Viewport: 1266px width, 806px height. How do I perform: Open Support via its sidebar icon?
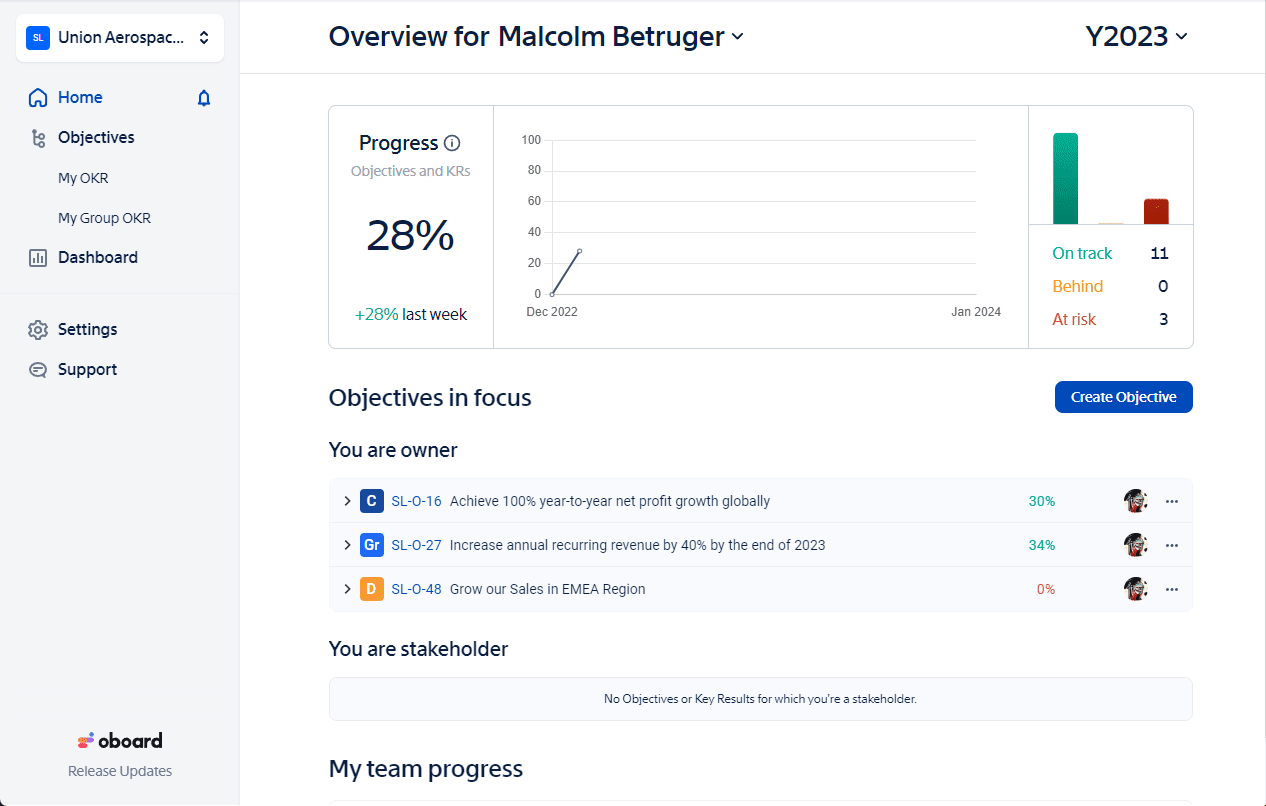[x=37, y=369]
